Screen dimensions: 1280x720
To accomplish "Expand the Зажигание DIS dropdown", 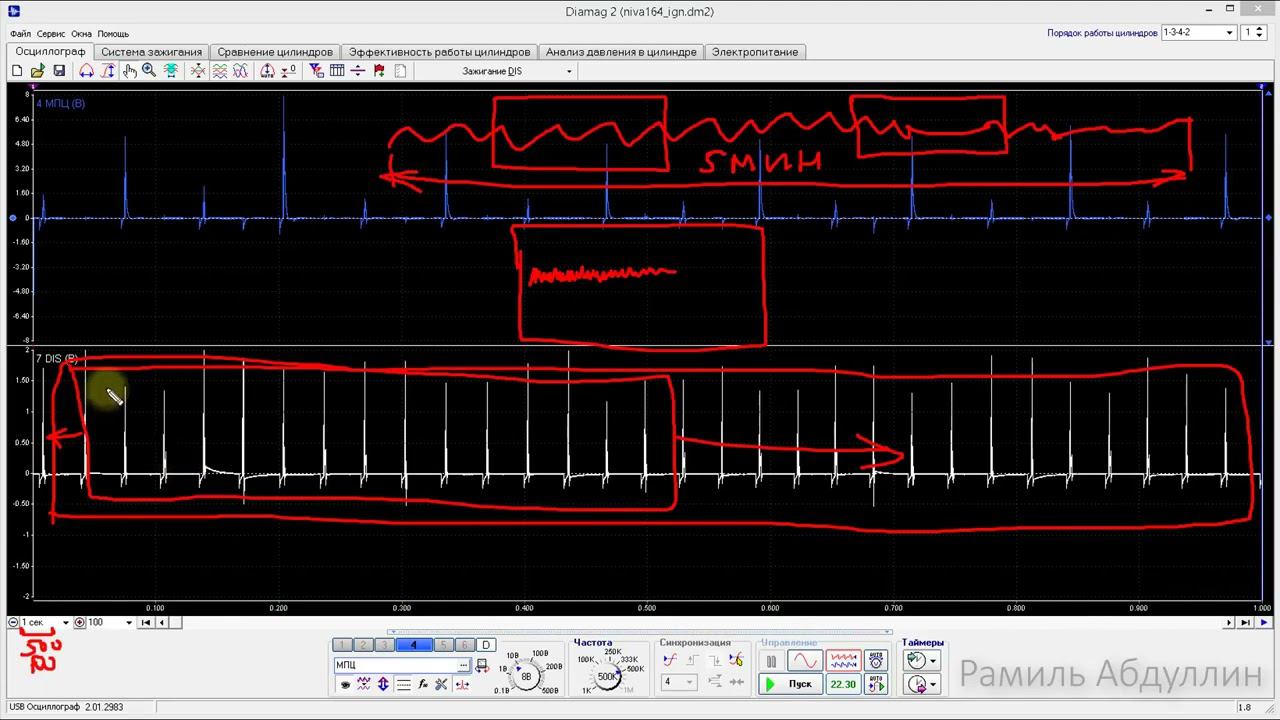I will pos(569,71).
